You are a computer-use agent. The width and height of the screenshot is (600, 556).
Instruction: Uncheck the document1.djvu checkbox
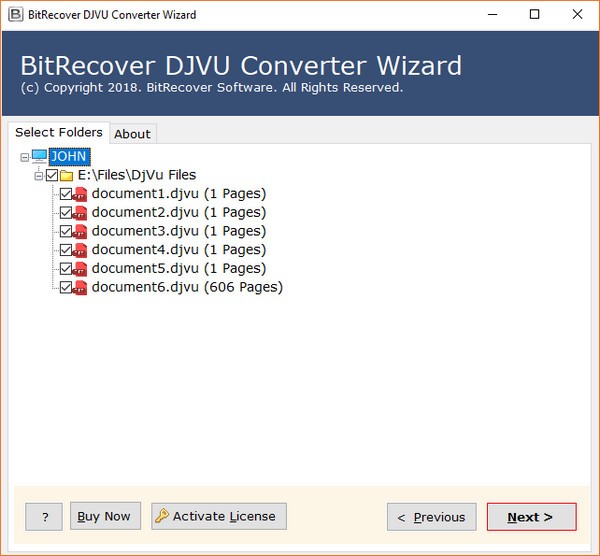pos(66,194)
